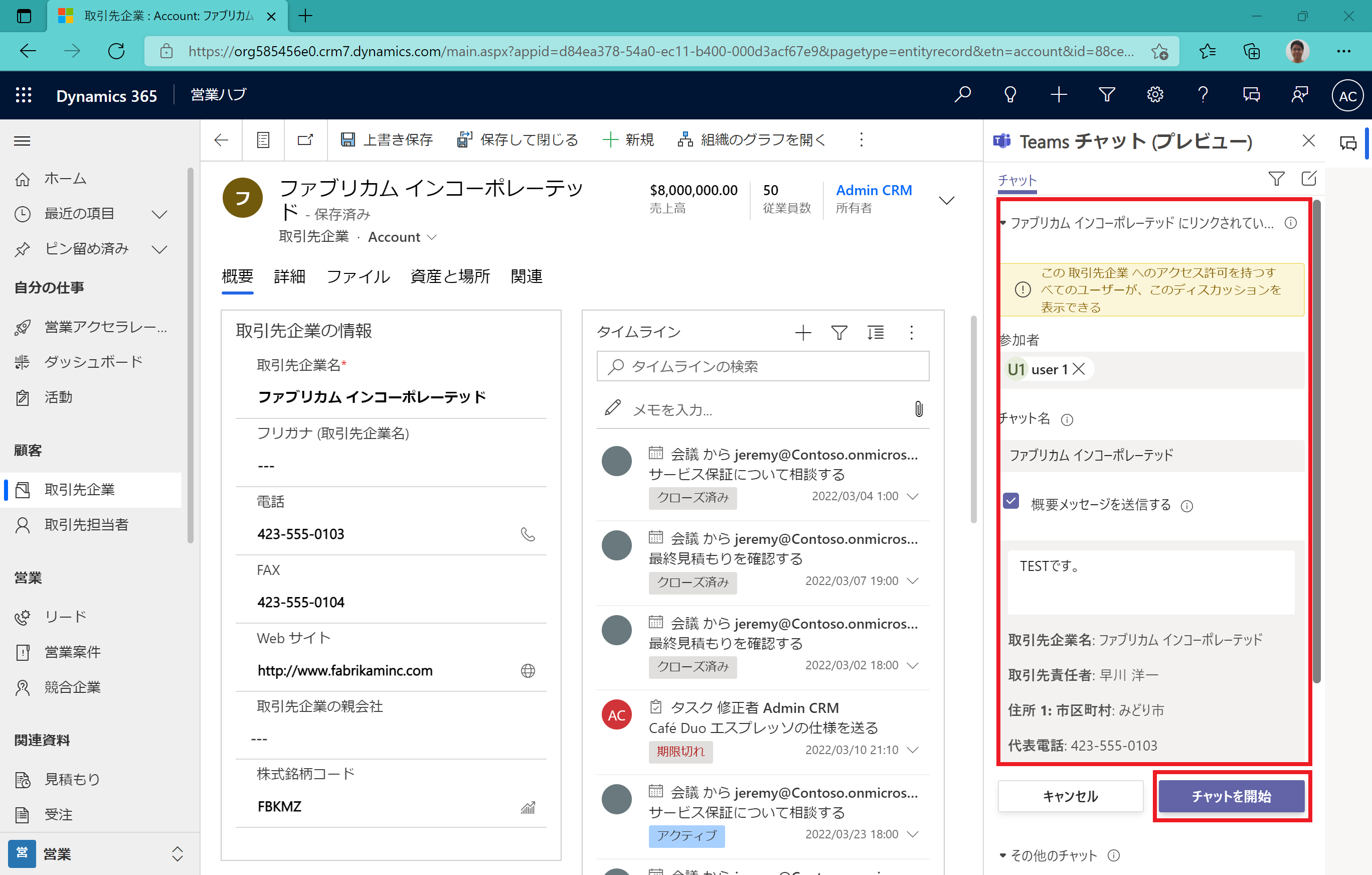Click the attachment paperclip in memo field

tap(919, 409)
